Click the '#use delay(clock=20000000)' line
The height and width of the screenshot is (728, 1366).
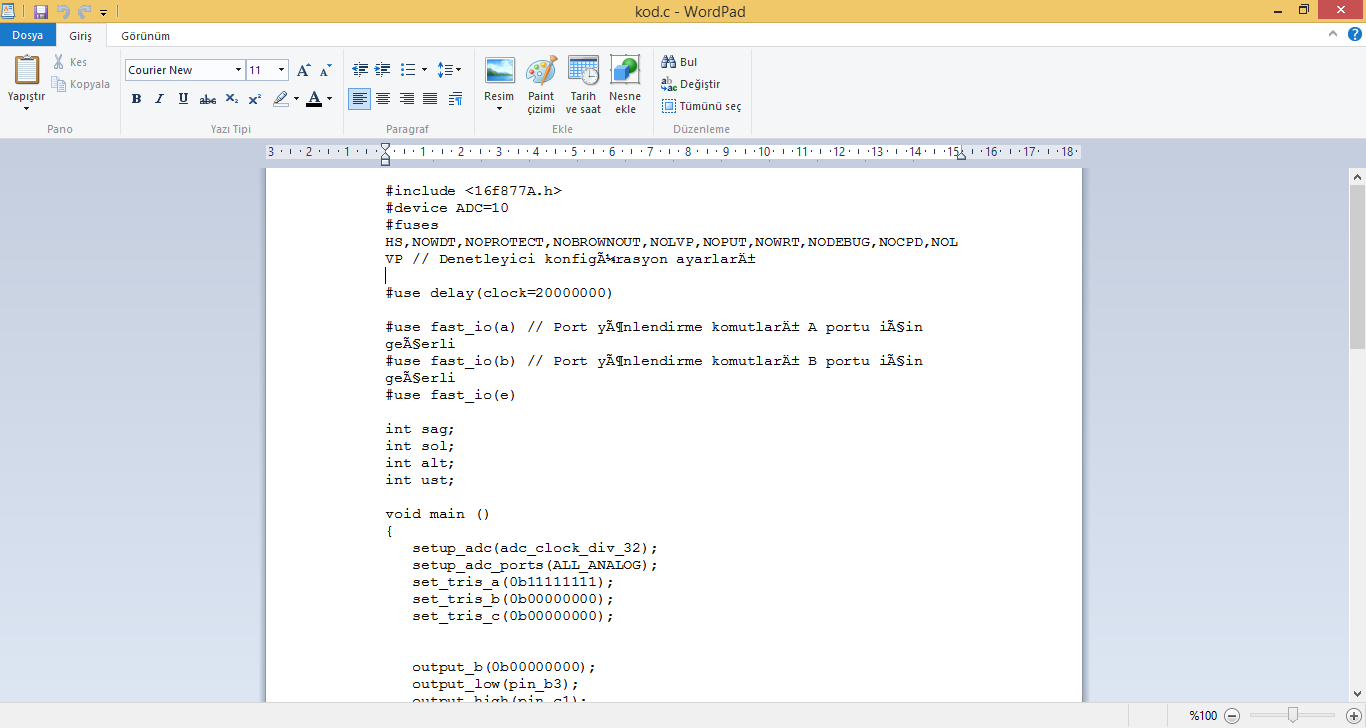[x=499, y=293]
